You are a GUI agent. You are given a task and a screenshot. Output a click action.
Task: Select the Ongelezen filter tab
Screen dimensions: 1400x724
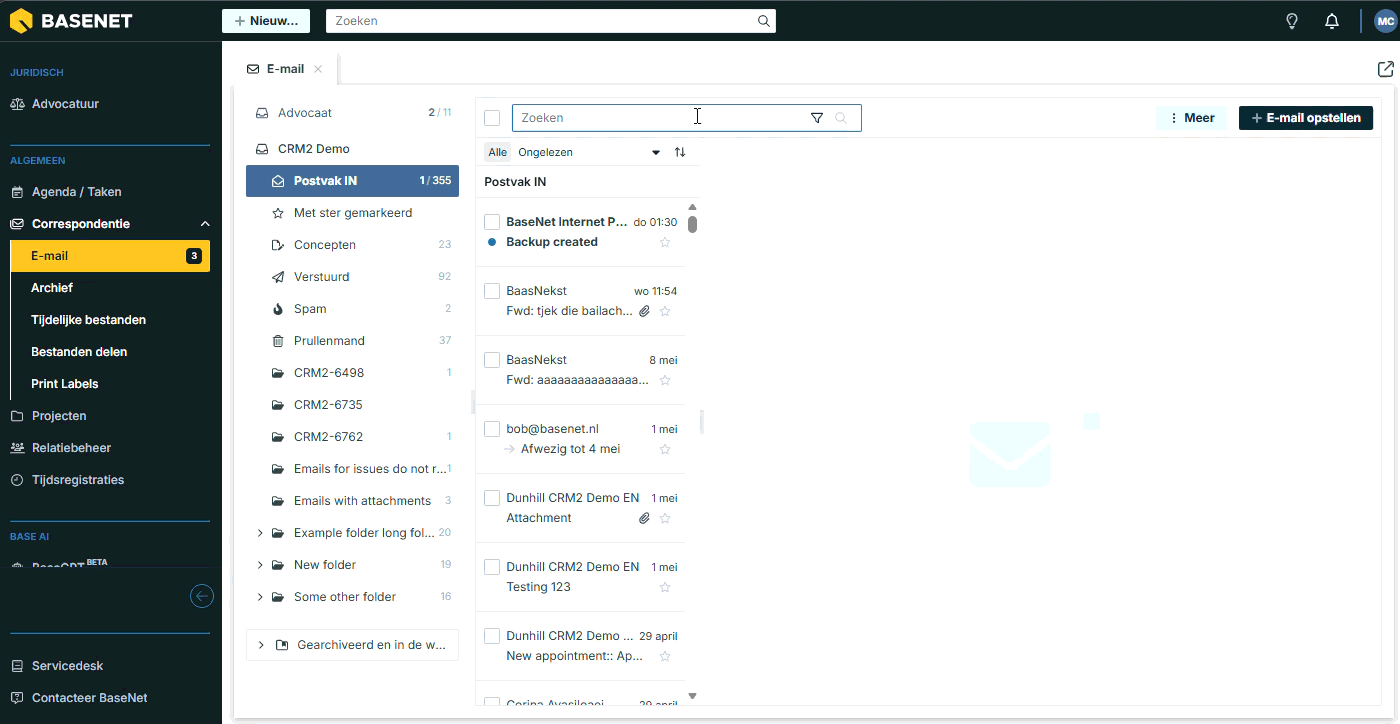(x=545, y=152)
